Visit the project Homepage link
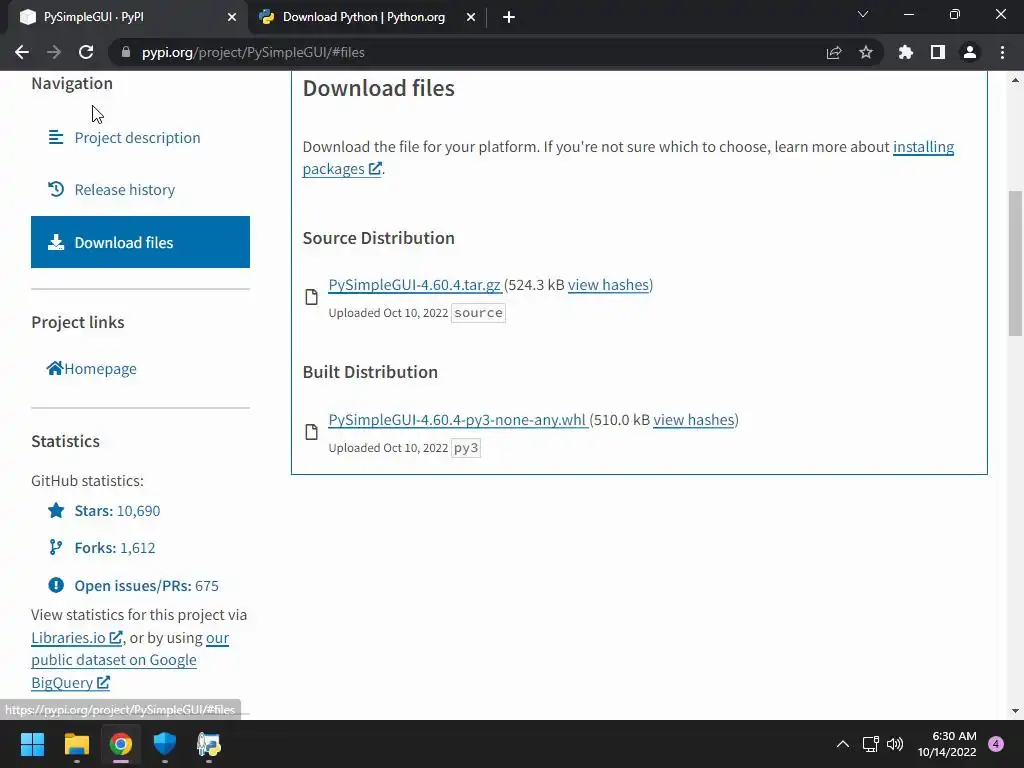This screenshot has height=768, width=1024. [100, 368]
